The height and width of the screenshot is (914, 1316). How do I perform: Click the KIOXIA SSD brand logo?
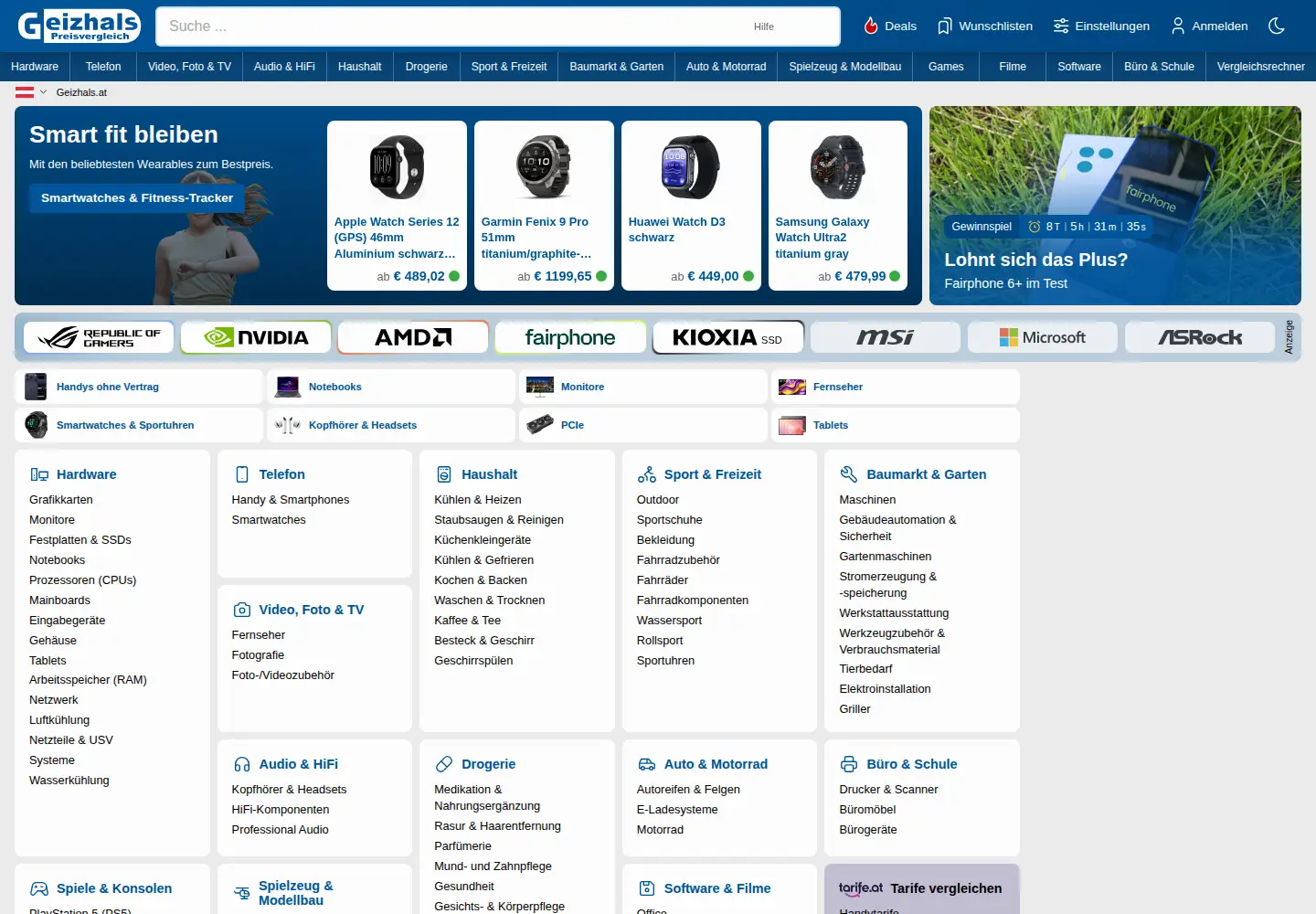pyautogui.click(x=727, y=337)
